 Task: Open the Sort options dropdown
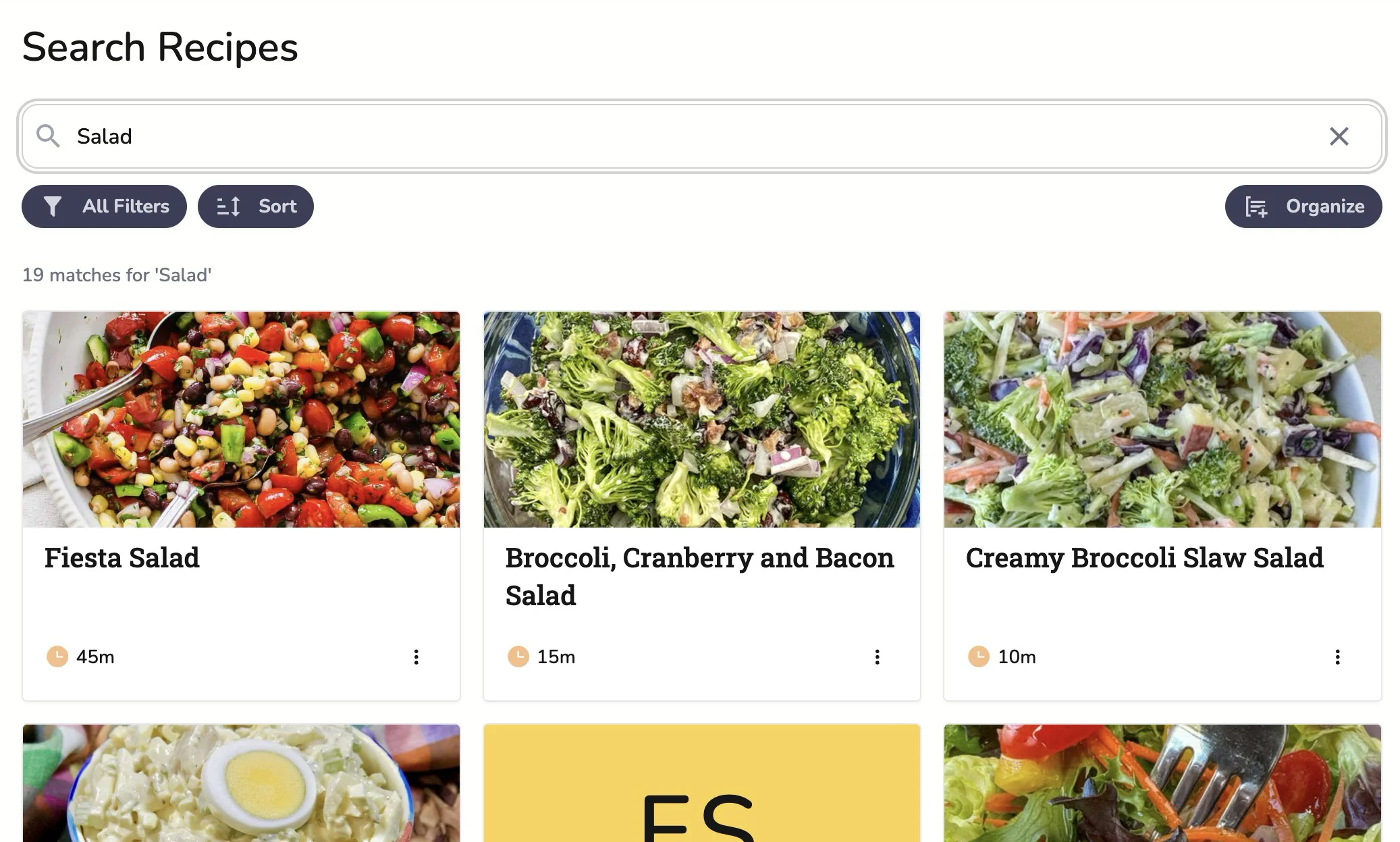coord(255,206)
